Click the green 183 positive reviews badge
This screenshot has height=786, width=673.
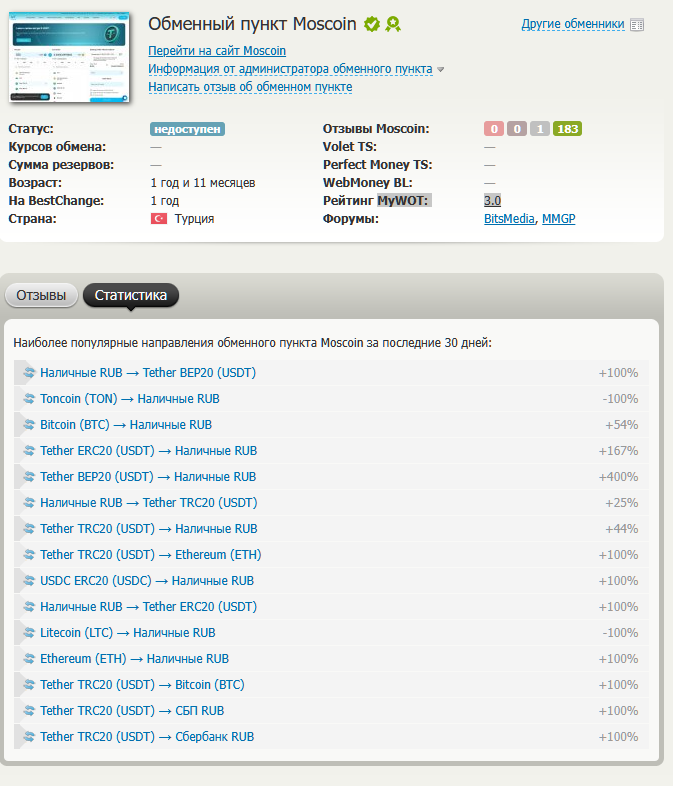coord(568,129)
